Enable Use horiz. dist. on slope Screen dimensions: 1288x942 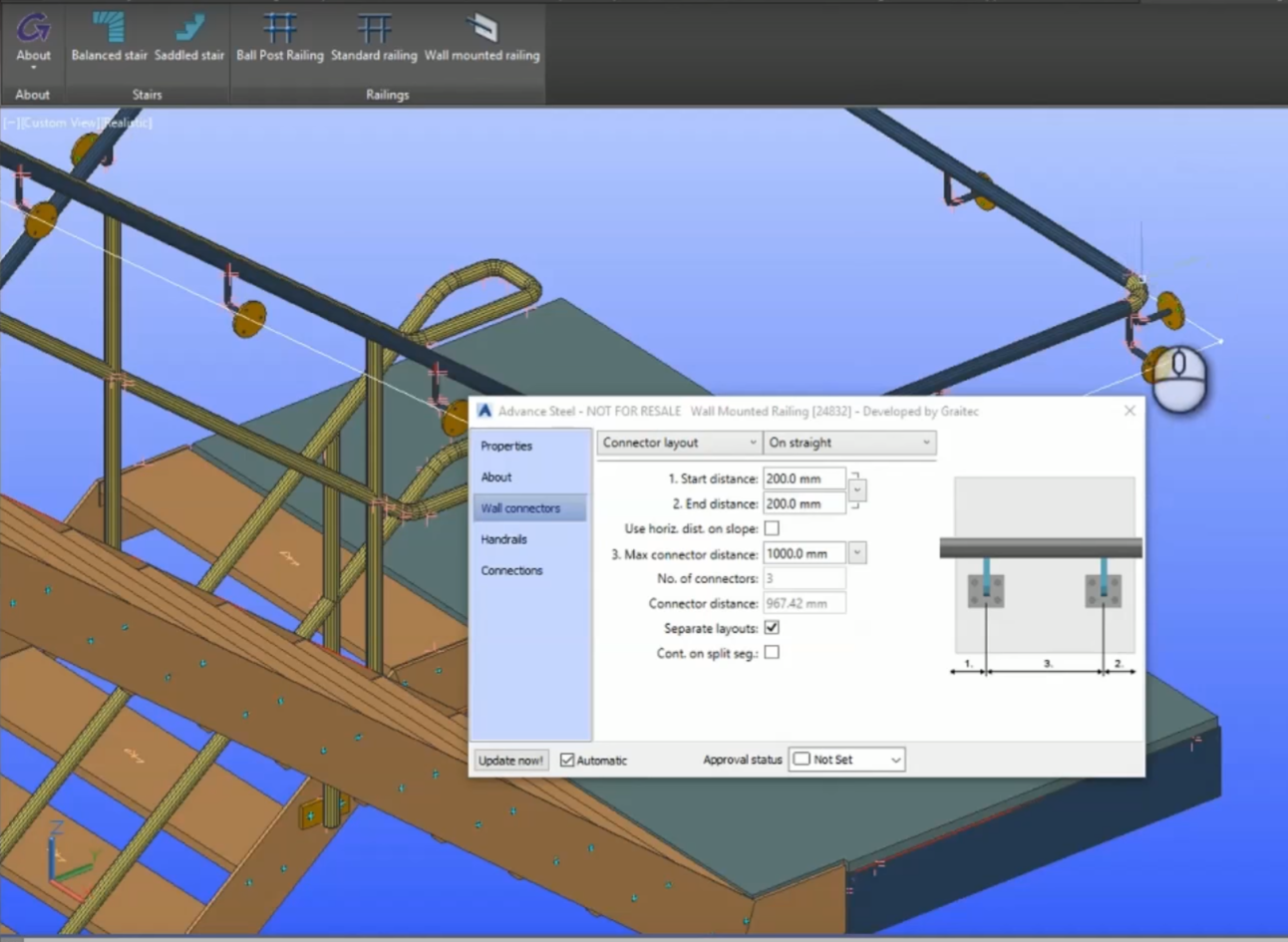tap(773, 528)
